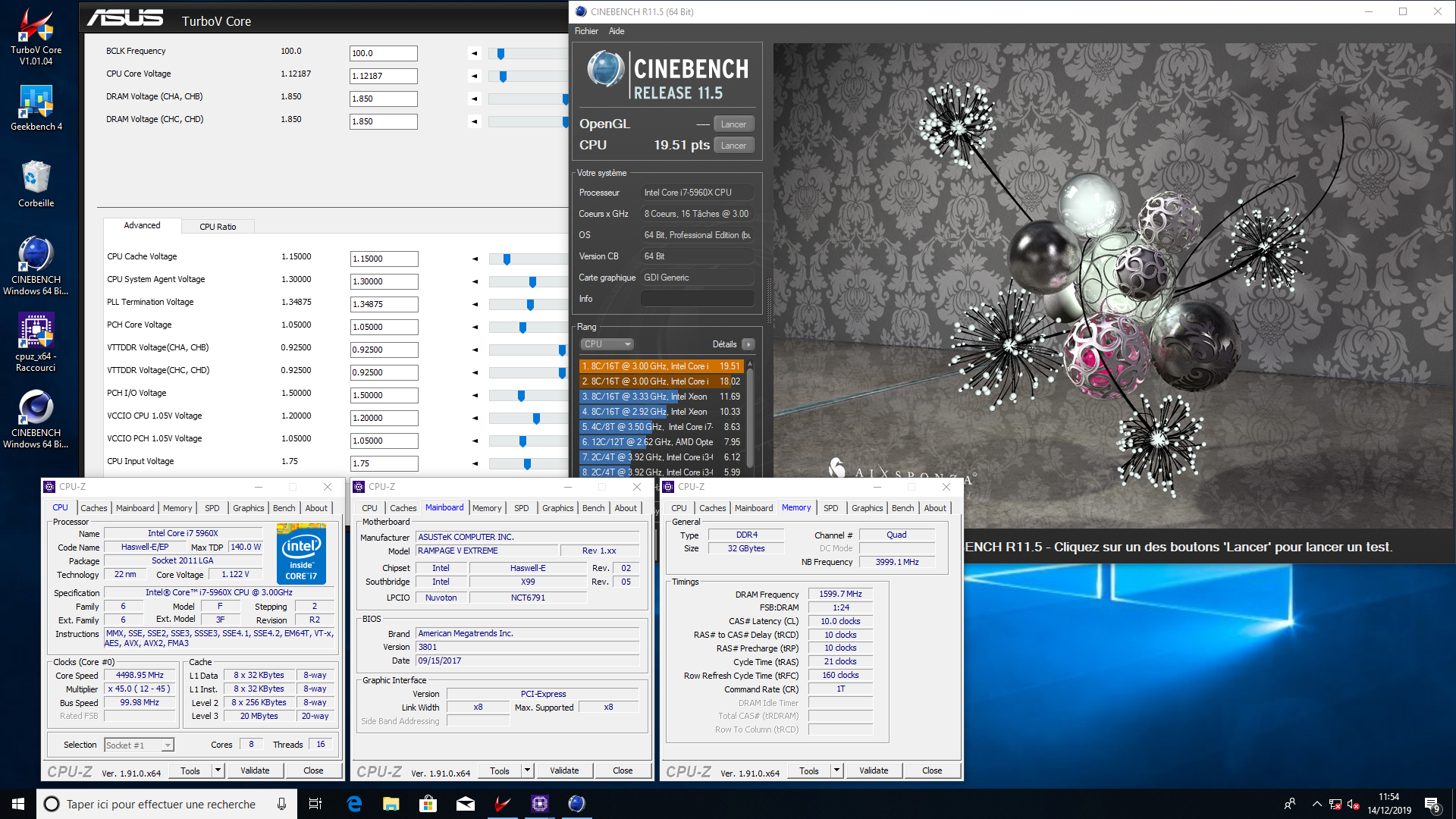The image size is (1456, 819).
Task: Click left arrow for BCLK Frequency
Action: [475, 53]
